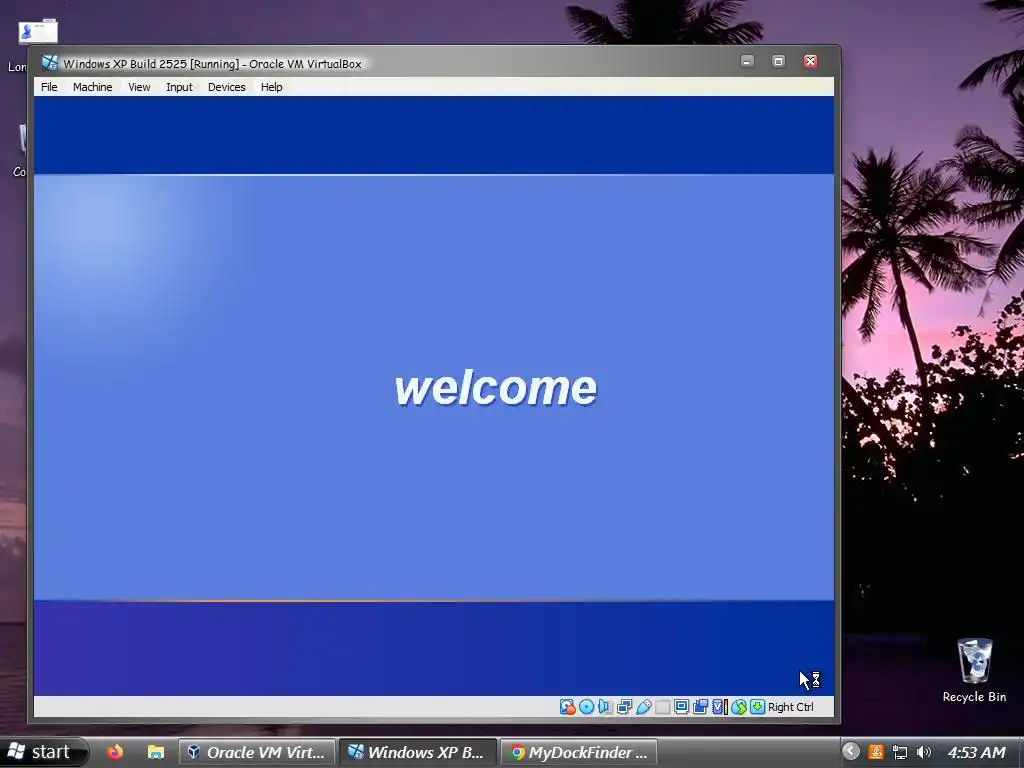Open the Input menu
The width and height of the screenshot is (1024, 768).
coord(179,87)
